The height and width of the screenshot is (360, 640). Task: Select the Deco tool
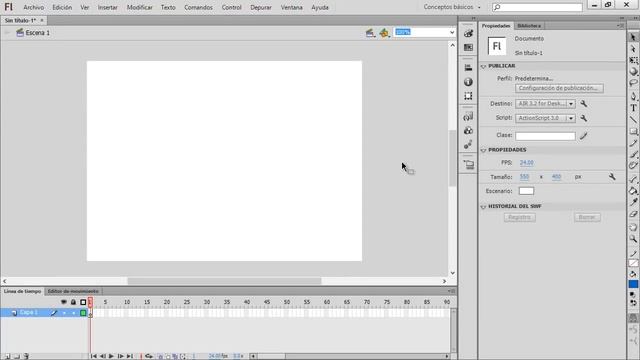(633, 165)
